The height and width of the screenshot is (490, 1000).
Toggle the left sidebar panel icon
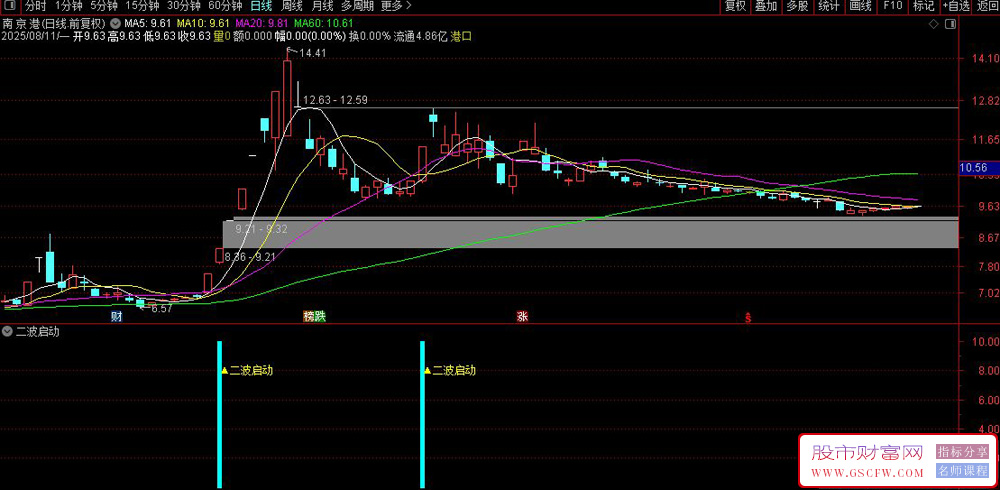point(10,6)
